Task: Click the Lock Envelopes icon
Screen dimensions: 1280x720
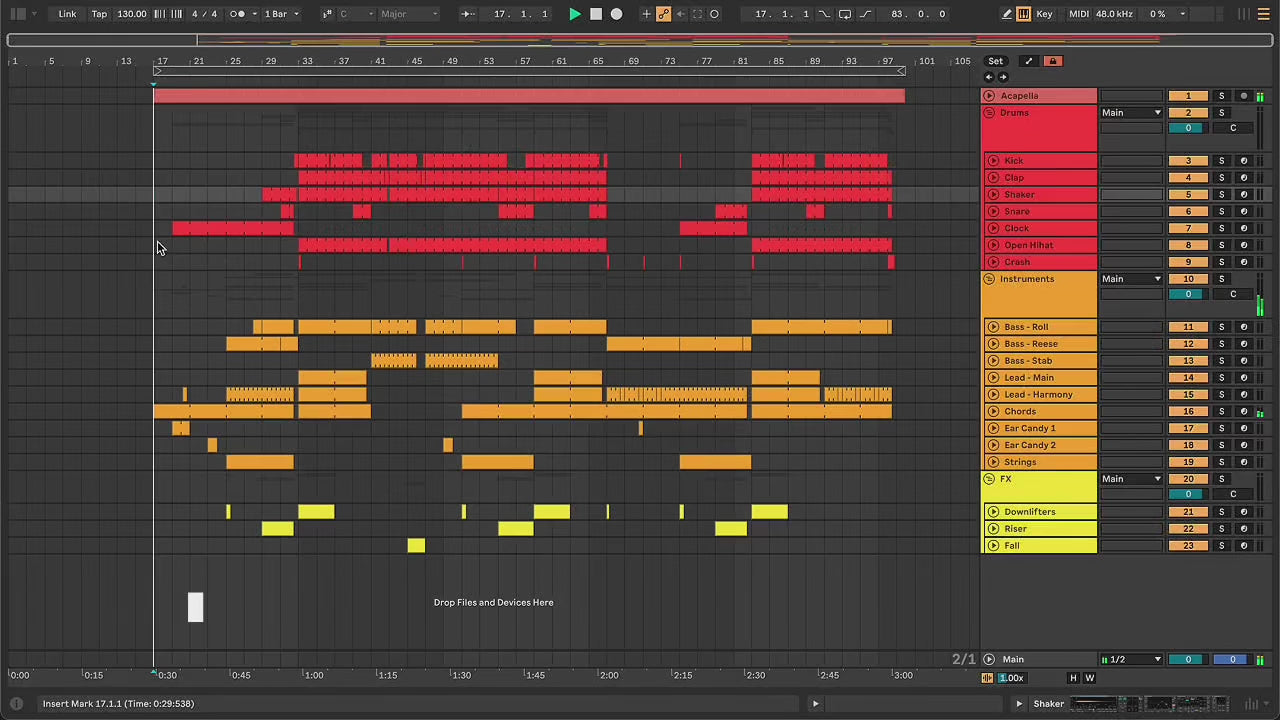Action: (1052, 61)
